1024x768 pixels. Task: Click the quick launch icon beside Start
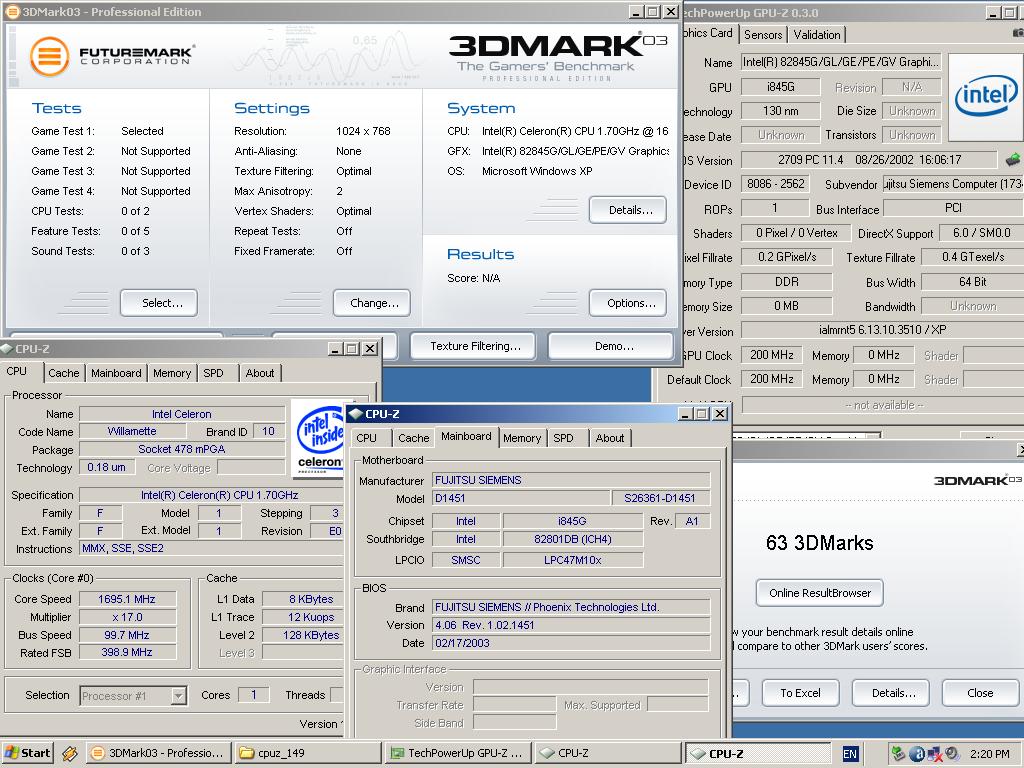(70, 753)
